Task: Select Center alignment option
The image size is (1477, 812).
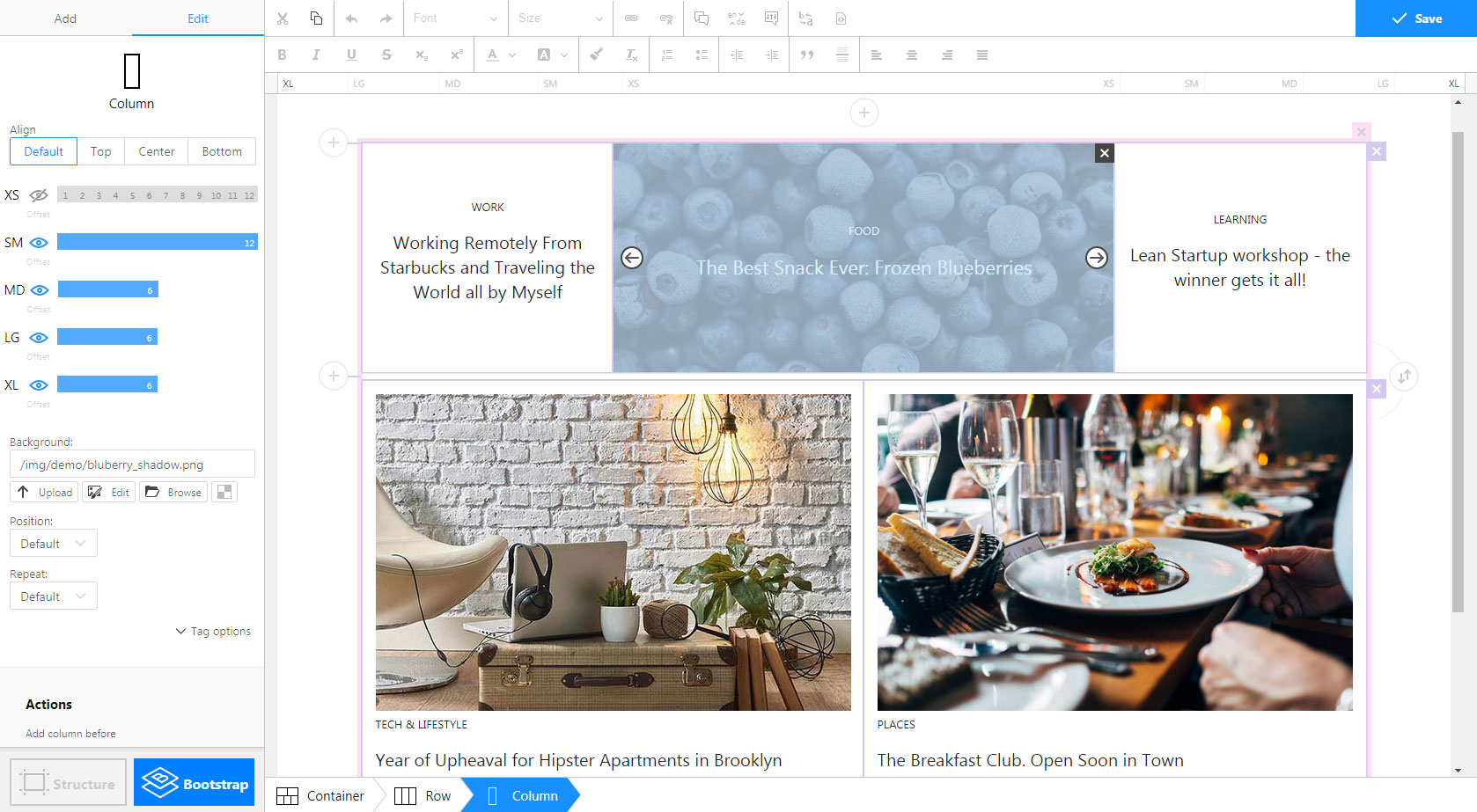Action: pos(157,151)
